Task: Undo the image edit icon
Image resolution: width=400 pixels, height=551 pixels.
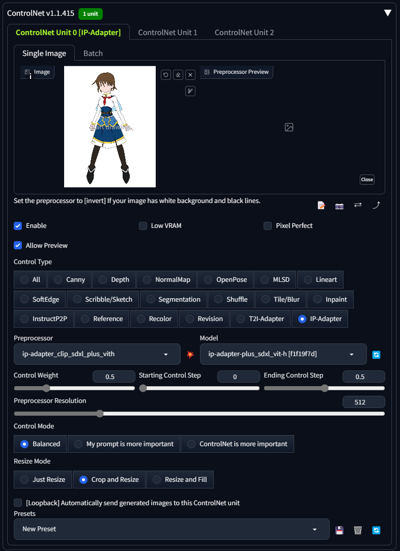Action: click(x=166, y=75)
